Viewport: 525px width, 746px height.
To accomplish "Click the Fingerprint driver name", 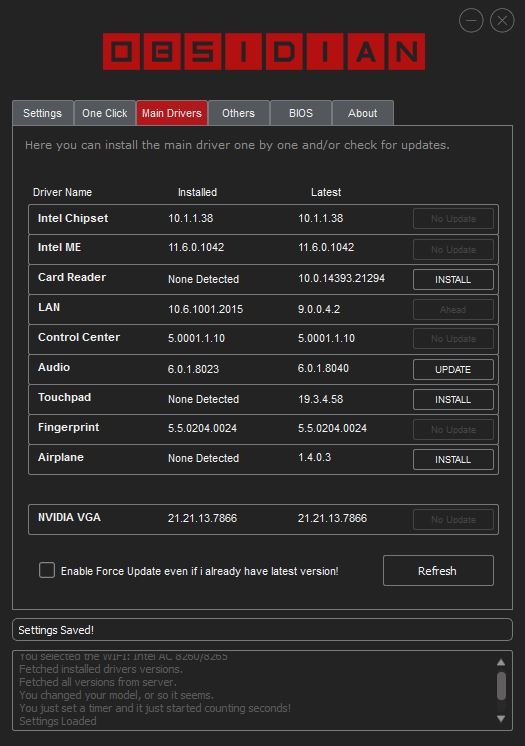I will click(x=69, y=427).
